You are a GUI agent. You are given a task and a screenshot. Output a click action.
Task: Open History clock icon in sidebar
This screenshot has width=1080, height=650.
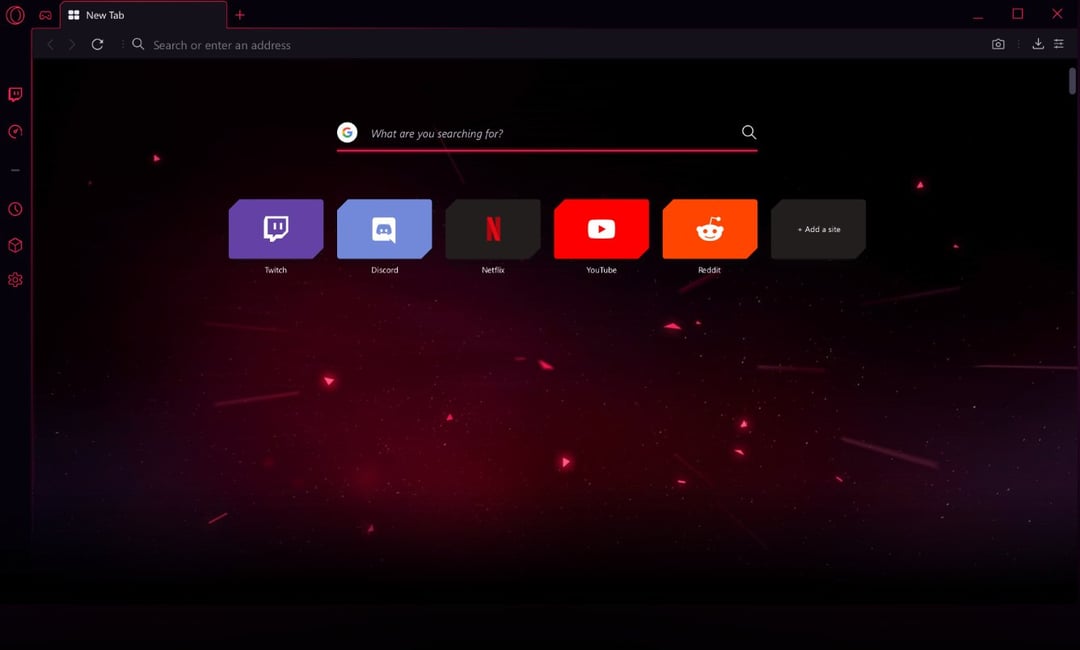[15, 209]
